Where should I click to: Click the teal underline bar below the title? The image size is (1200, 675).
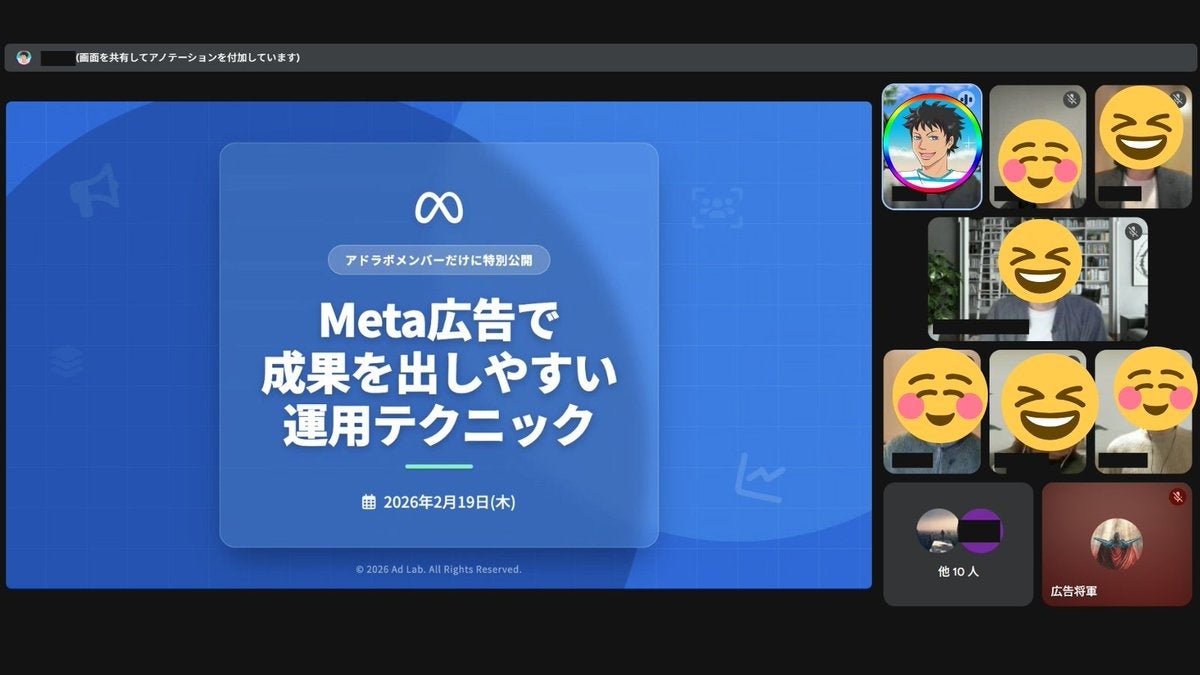click(439, 466)
